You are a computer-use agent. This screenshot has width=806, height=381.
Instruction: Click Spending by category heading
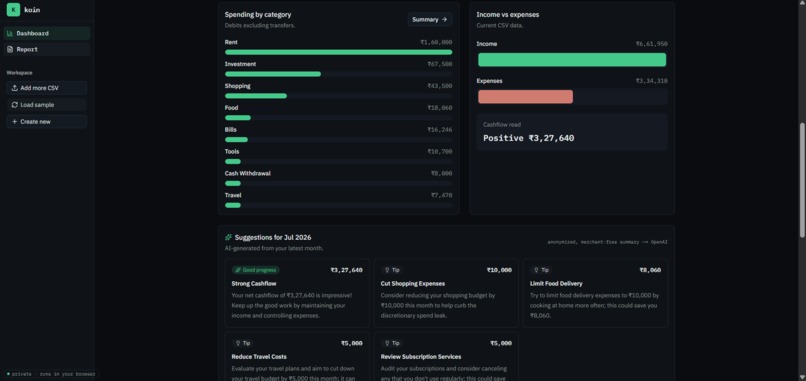[x=258, y=14]
